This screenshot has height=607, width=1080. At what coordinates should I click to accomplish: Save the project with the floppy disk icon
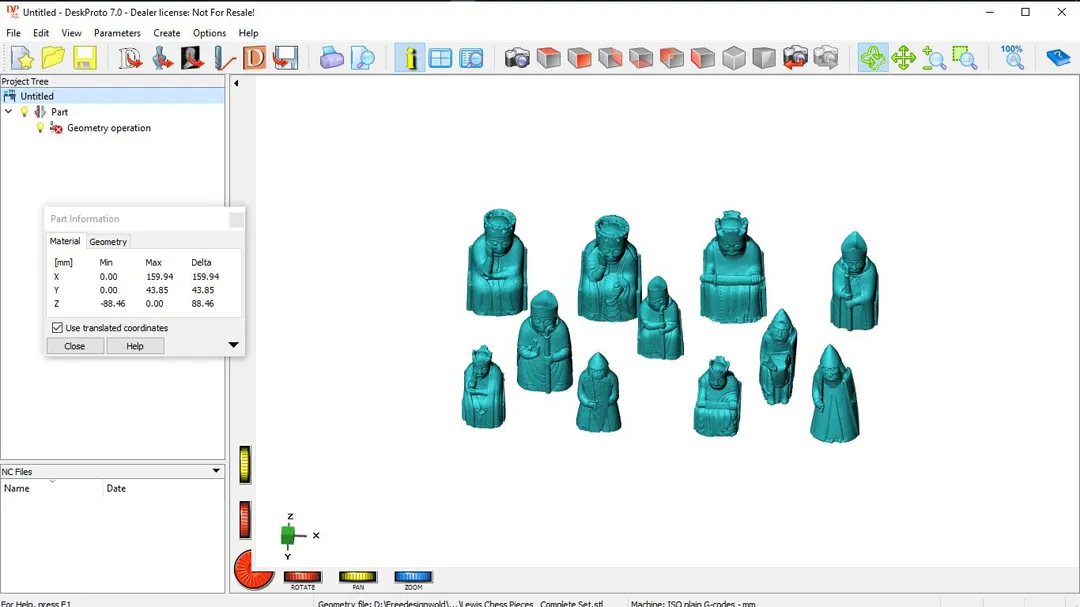85,59
